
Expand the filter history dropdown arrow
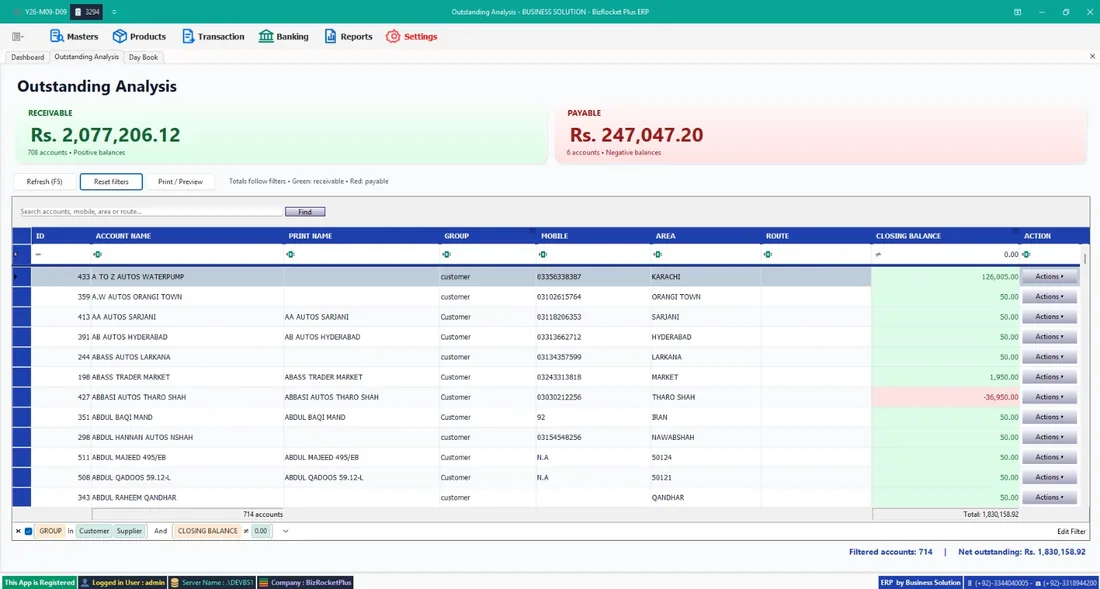tap(286, 532)
